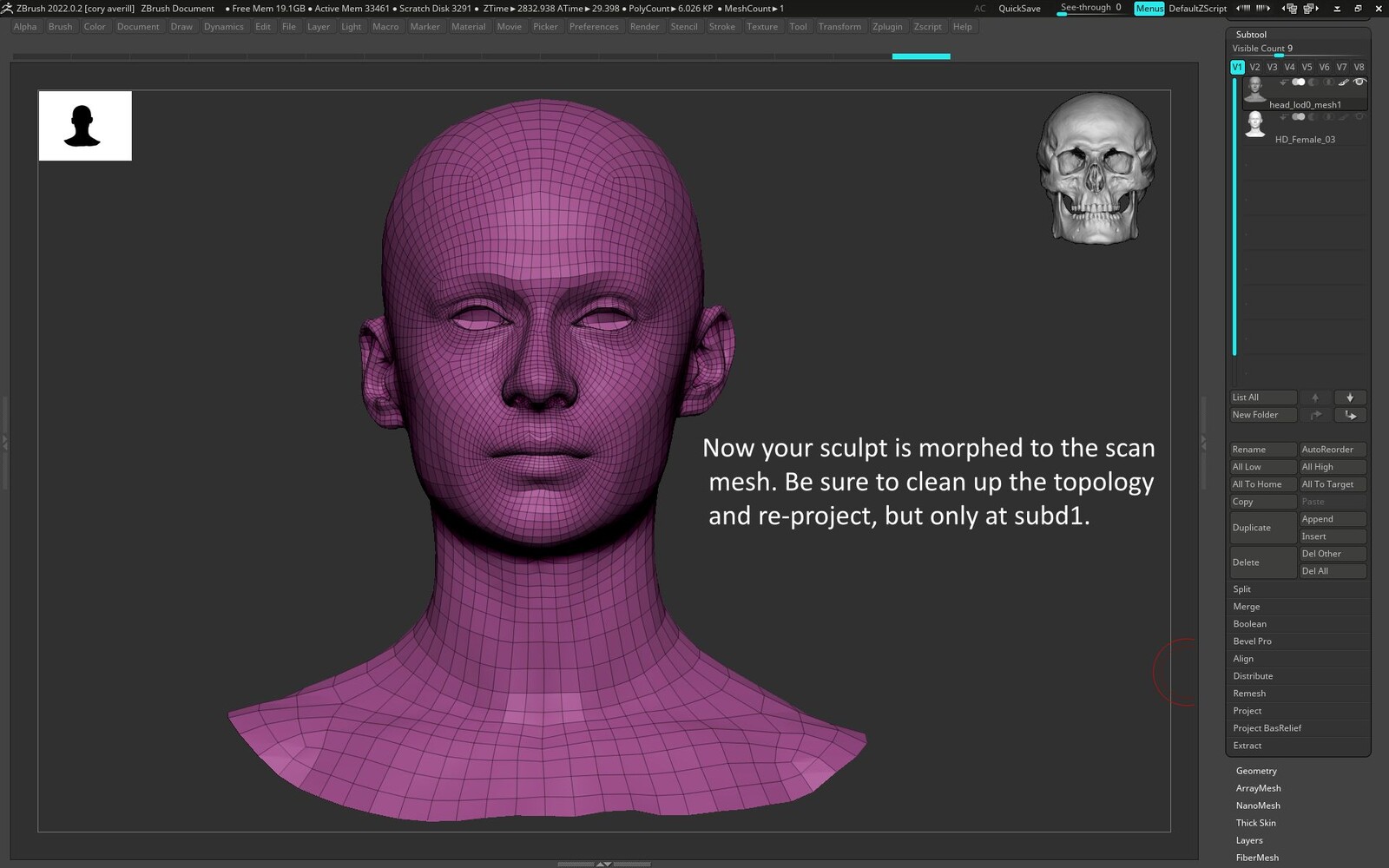Image resolution: width=1389 pixels, height=868 pixels.
Task: Click the move-down arrow icon beside List All
Action: click(x=1349, y=398)
